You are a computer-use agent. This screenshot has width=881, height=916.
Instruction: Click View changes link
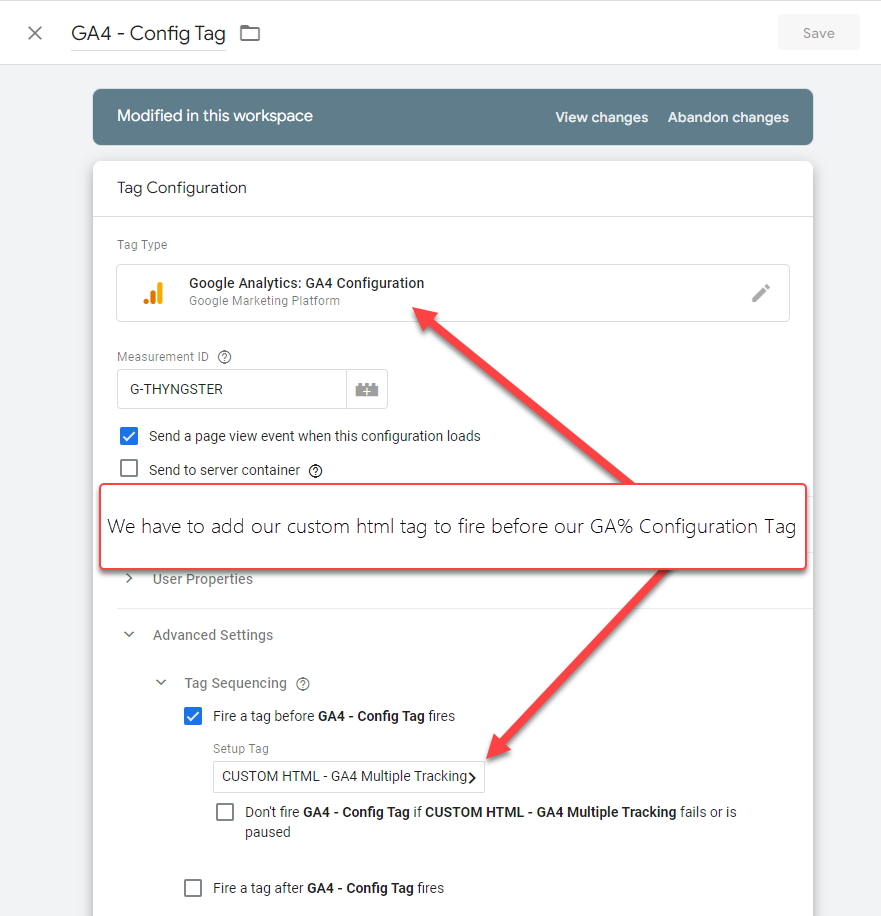tap(601, 117)
